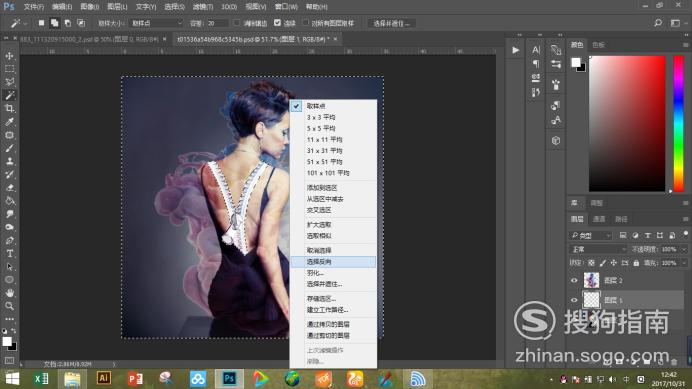
Task: Select the Hand tool
Action: [x=9, y=293]
